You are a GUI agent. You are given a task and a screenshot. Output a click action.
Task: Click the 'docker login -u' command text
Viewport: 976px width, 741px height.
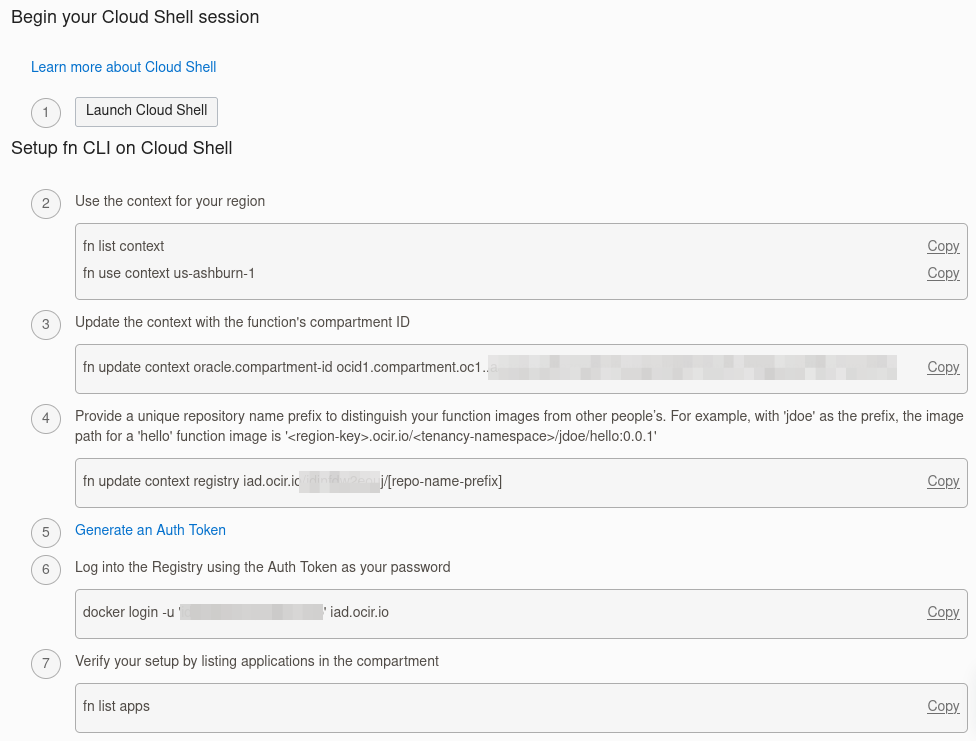(130, 612)
